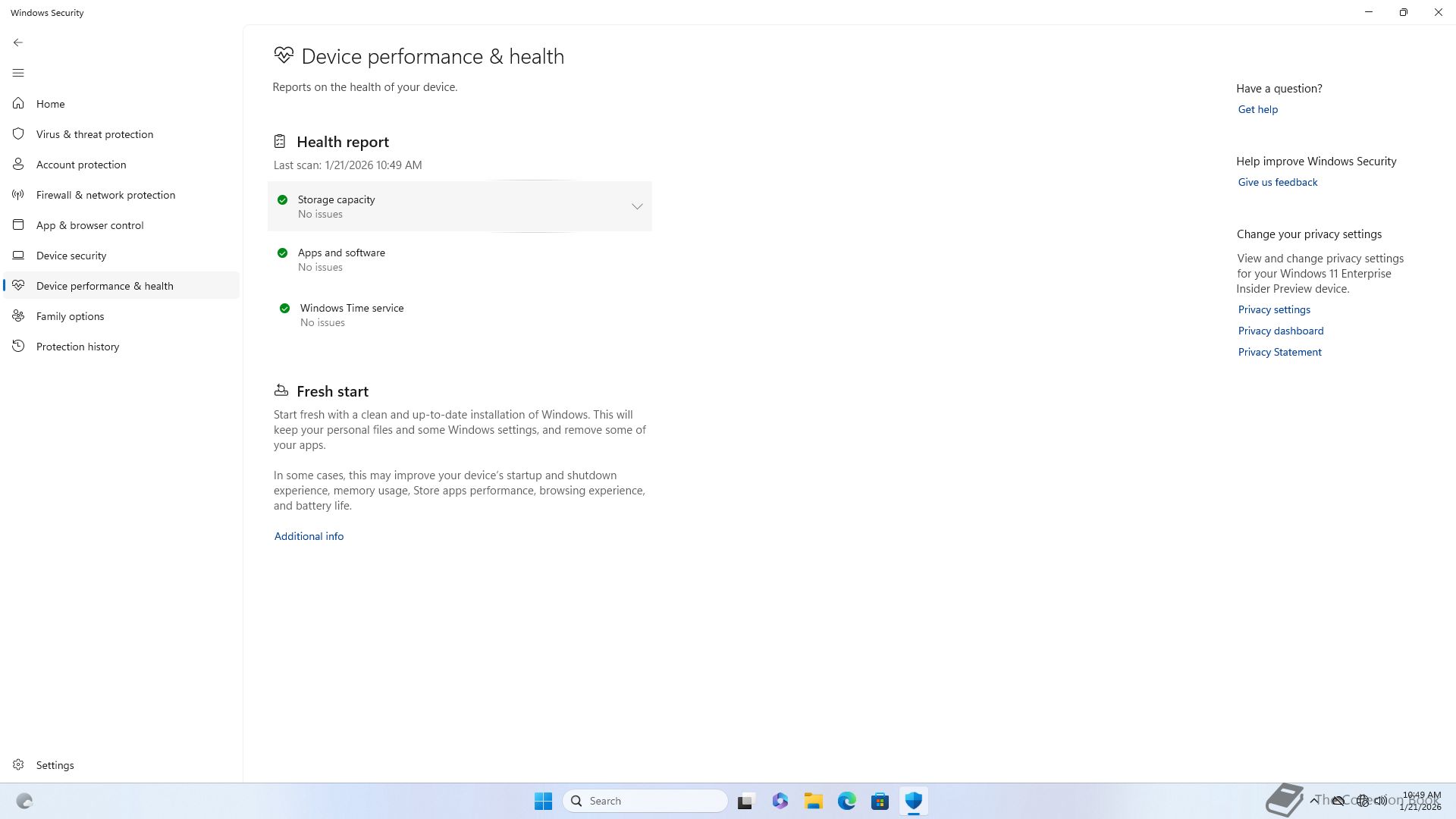Open the hamburger navigation menu
This screenshot has width=1456, height=819.
coord(18,73)
